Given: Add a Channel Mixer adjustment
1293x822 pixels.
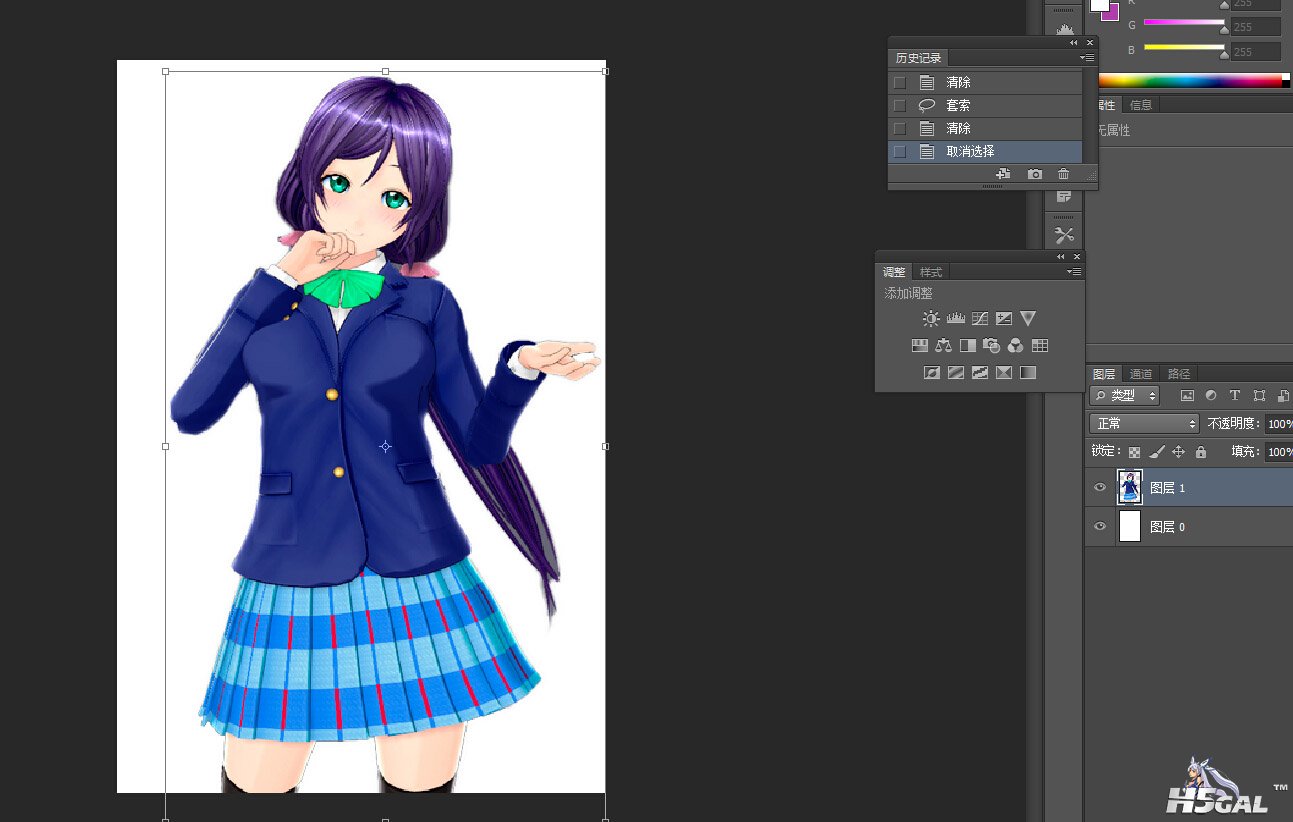Looking at the screenshot, I should (x=1016, y=346).
